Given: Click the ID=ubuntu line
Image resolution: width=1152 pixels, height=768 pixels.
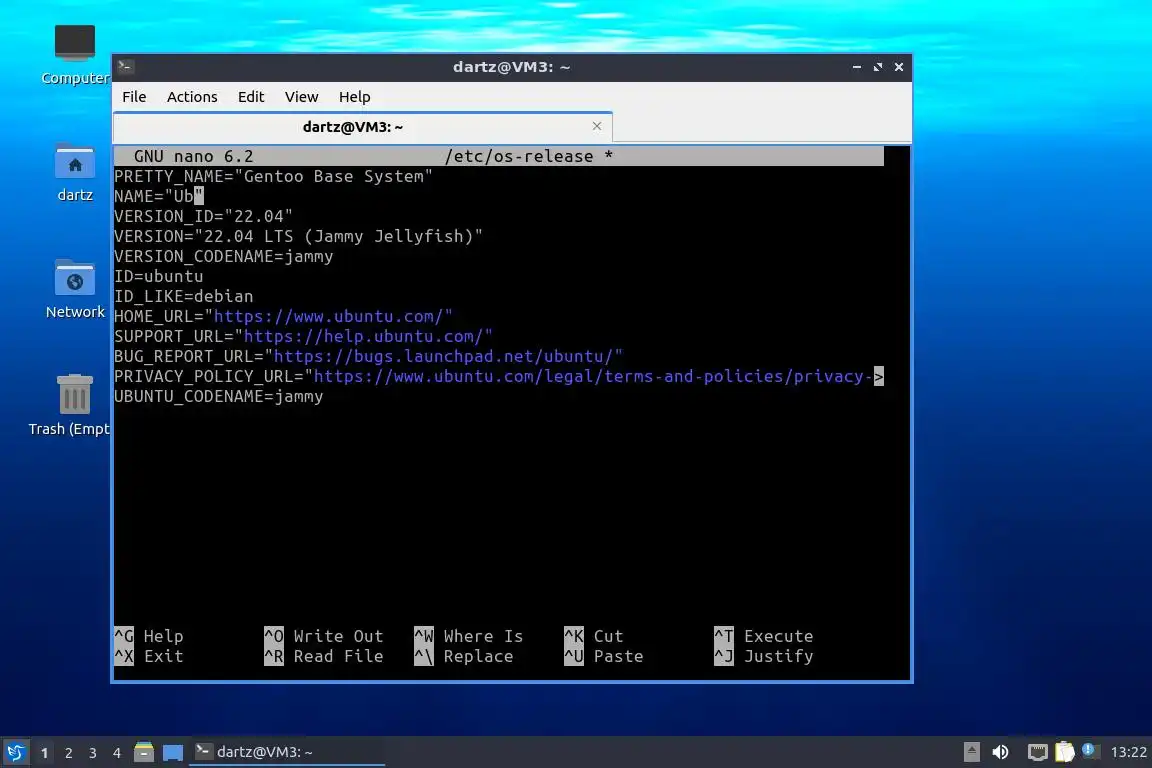Looking at the screenshot, I should 159,276.
